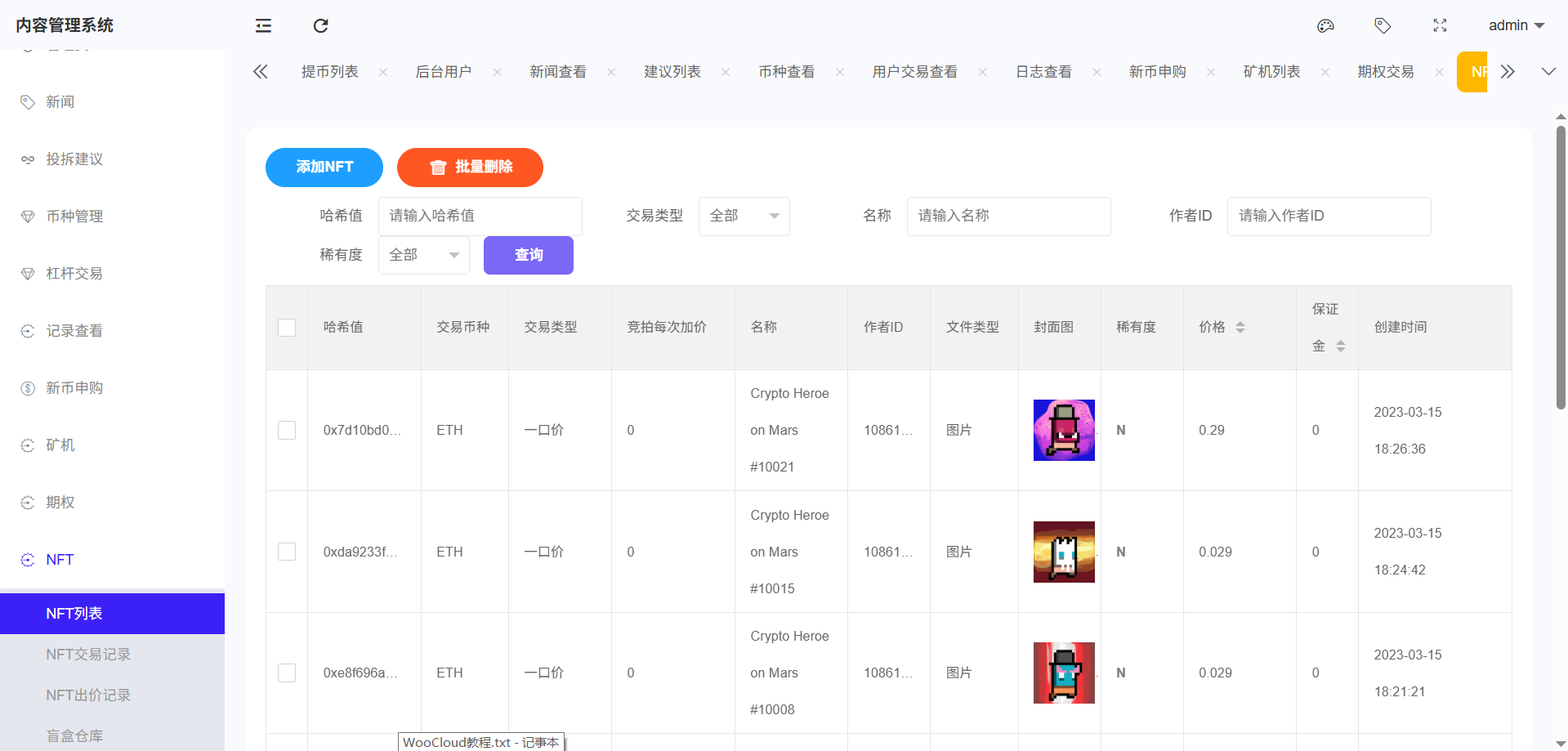
Task: Switch to the 用户交易查看 tab
Action: (914, 72)
